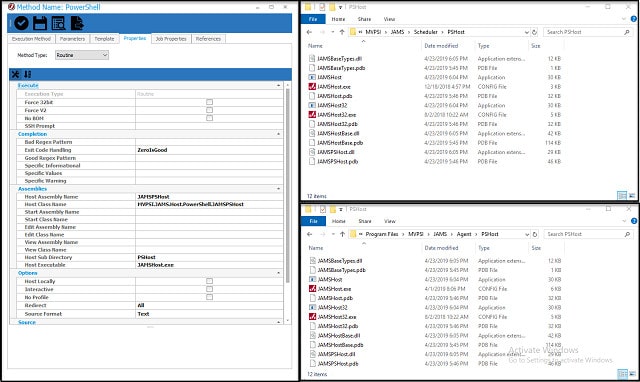The height and width of the screenshot is (382, 640).
Task: Click the floppy disk Save icon
Action: click(x=40, y=23)
